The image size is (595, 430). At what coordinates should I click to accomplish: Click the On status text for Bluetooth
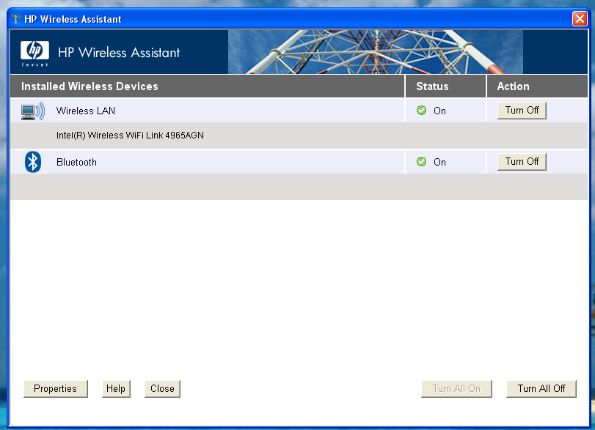pyautogui.click(x=439, y=162)
